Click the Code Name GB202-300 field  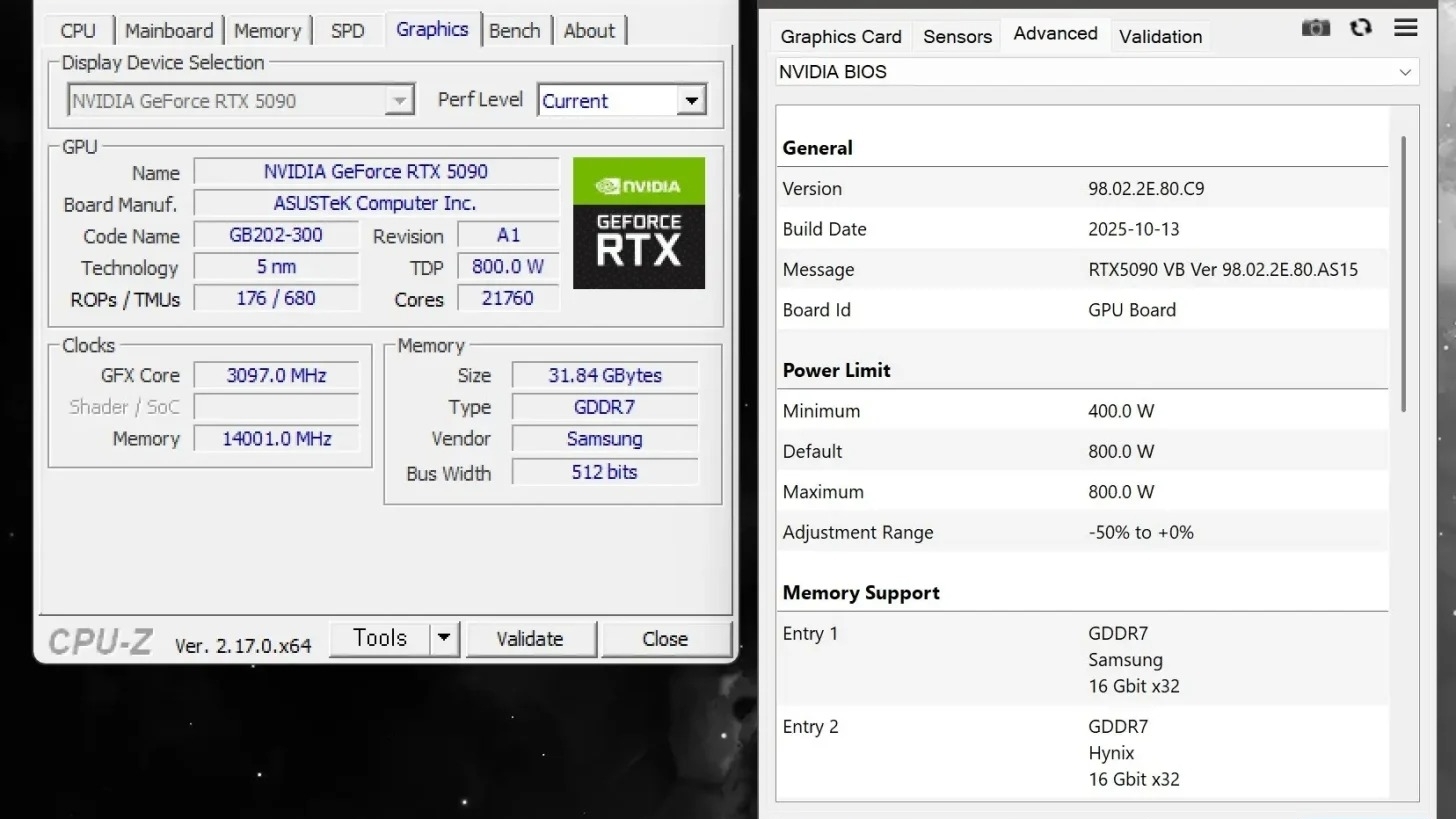(x=276, y=235)
